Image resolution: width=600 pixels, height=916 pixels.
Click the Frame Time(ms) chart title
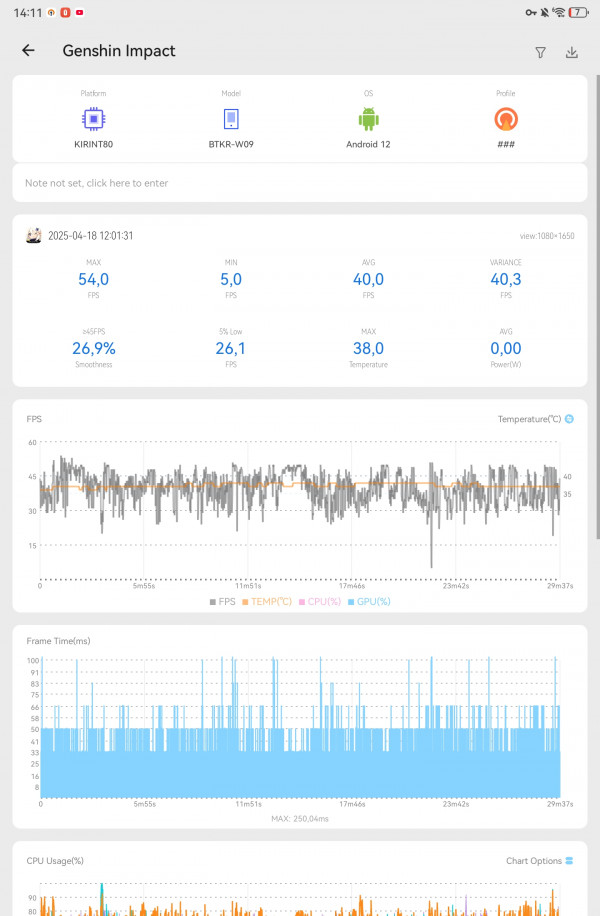point(58,641)
